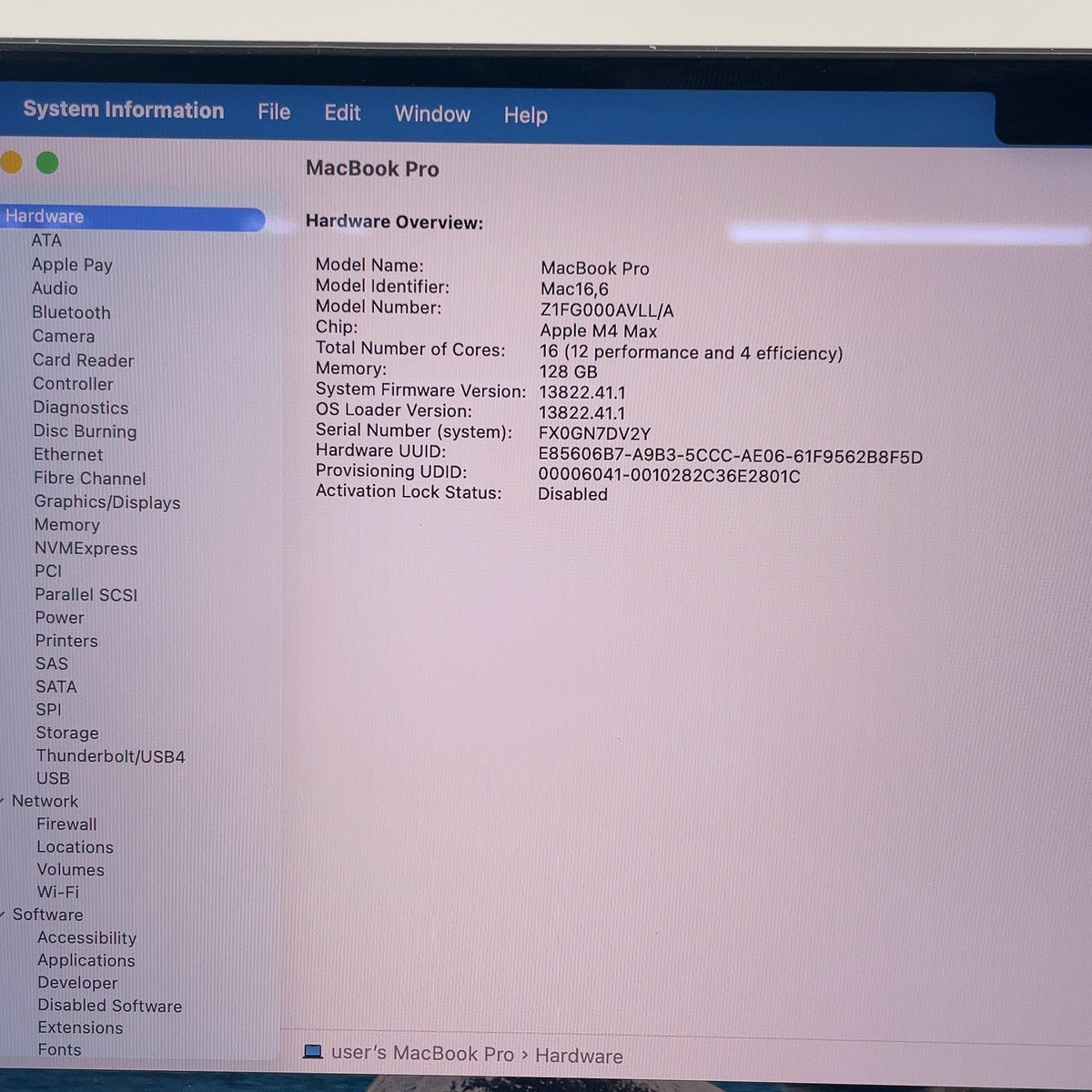Screen dimensions: 1092x1092
Task: Select Camera in the sidebar
Action: 64,336
